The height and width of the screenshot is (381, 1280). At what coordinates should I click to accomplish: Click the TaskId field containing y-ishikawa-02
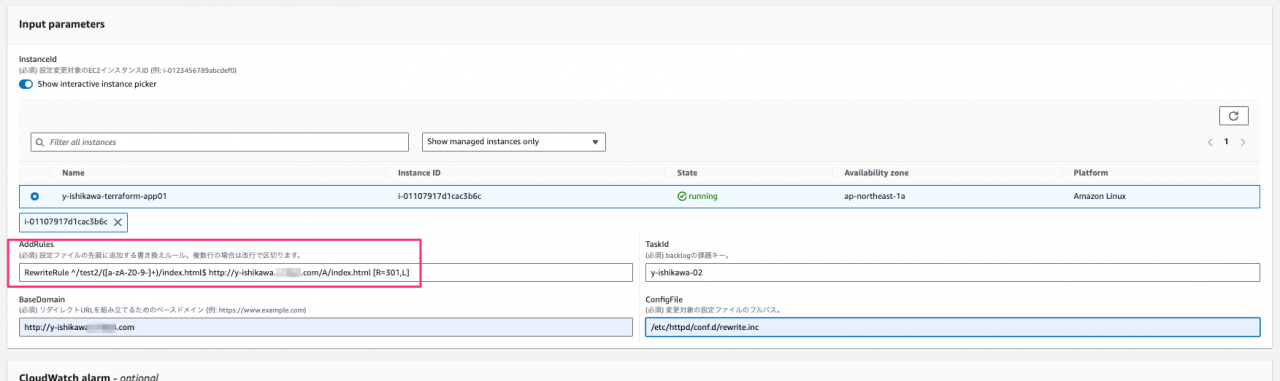[x=952, y=273]
